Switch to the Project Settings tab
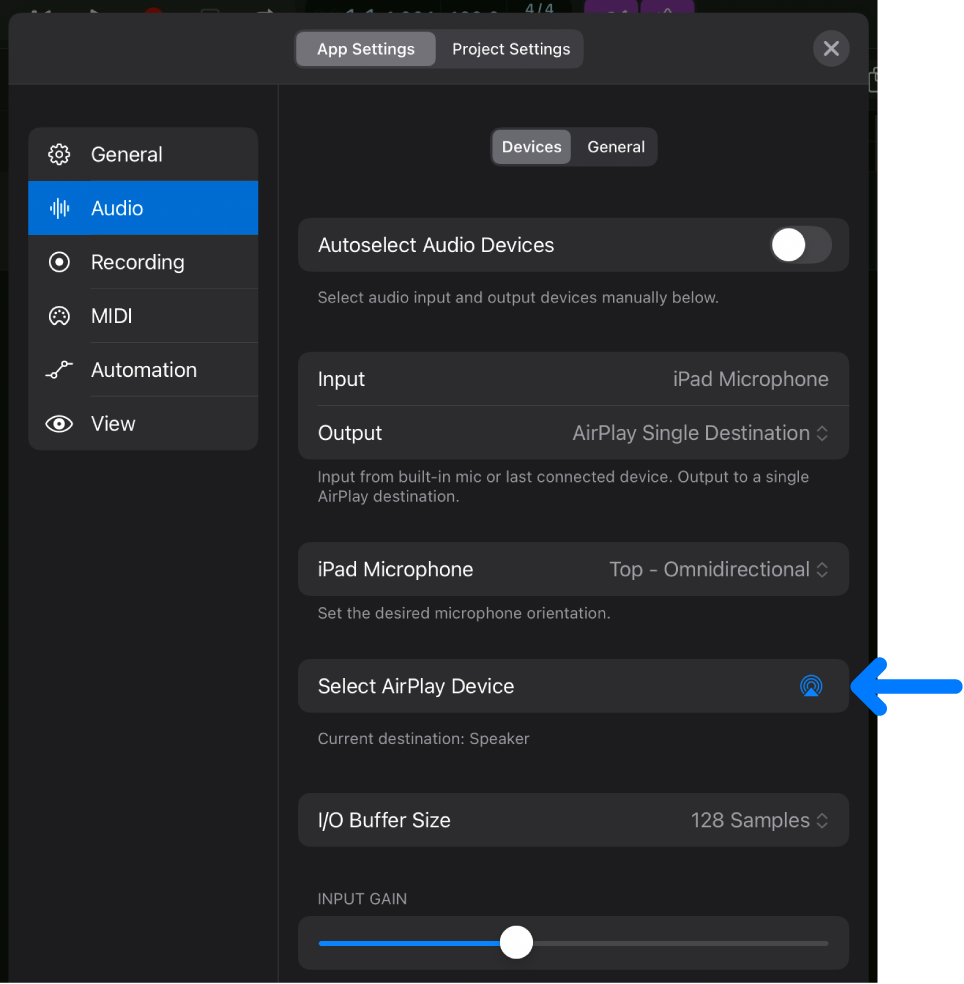This screenshot has width=964, height=984. pyautogui.click(x=509, y=48)
